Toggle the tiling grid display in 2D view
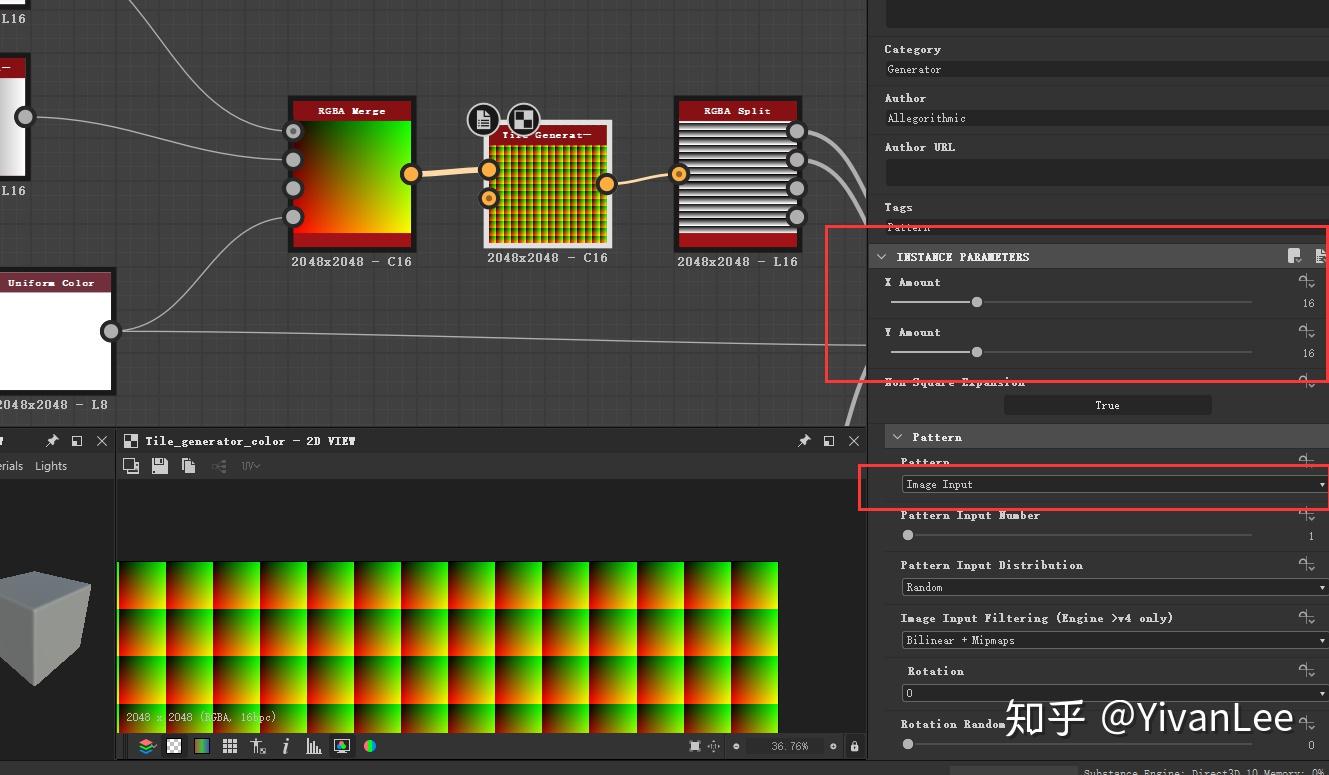The width and height of the screenshot is (1329, 775). tap(230, 746)
